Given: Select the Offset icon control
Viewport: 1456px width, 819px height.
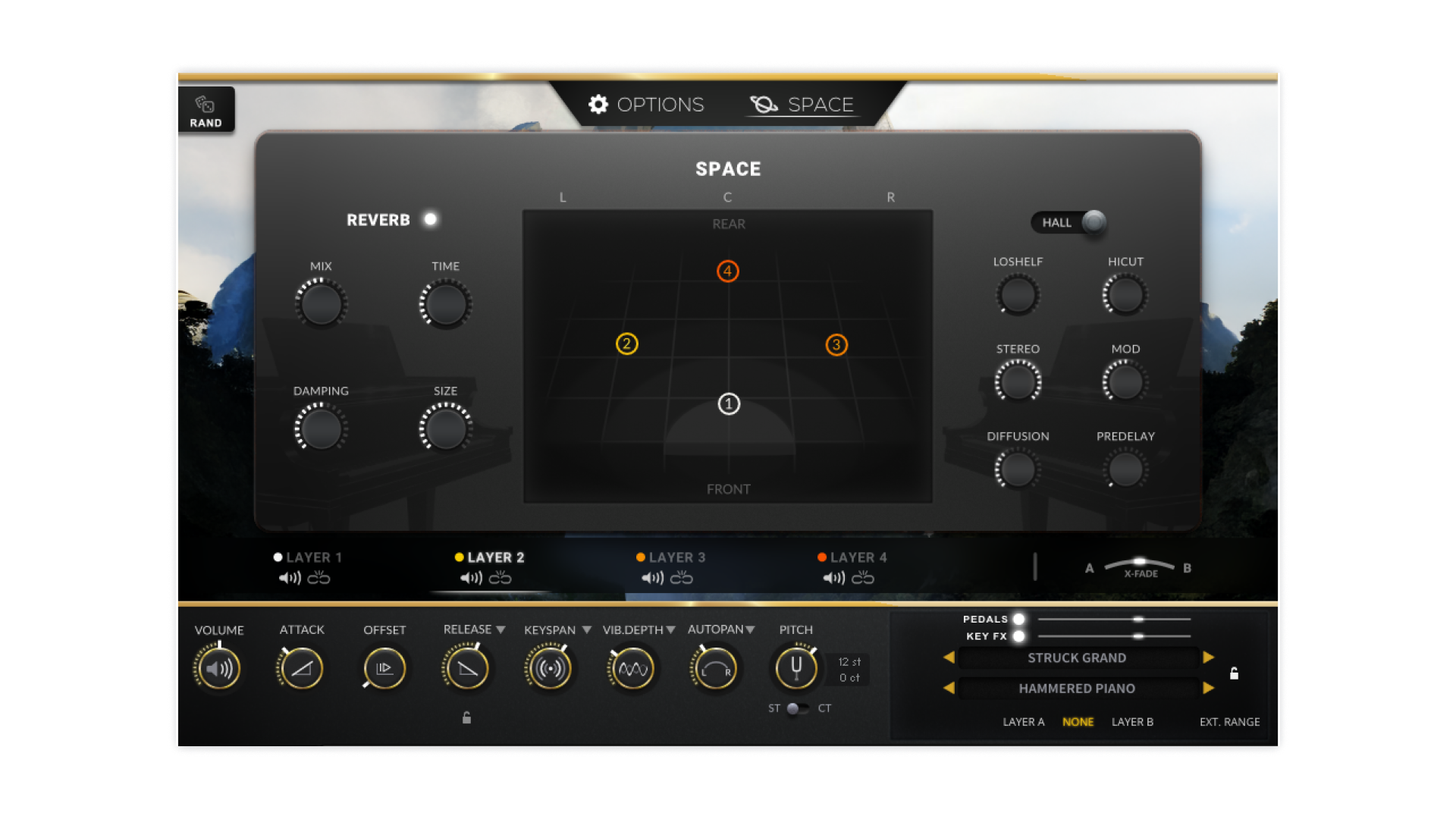Looking at the screenshot, I should [384, 669].
